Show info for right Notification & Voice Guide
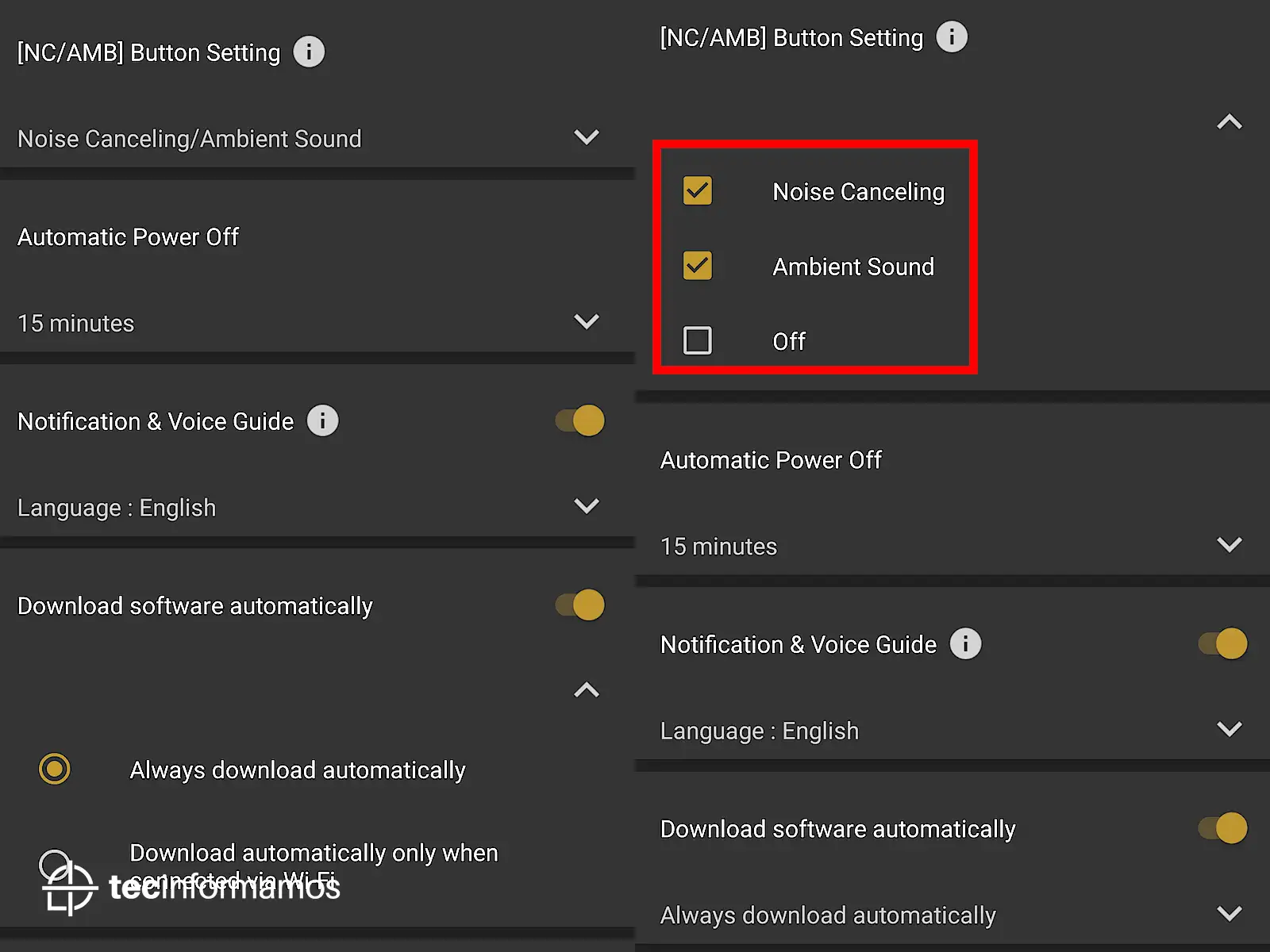This screenshot has width=1270, height=952. tap(965, 643)
